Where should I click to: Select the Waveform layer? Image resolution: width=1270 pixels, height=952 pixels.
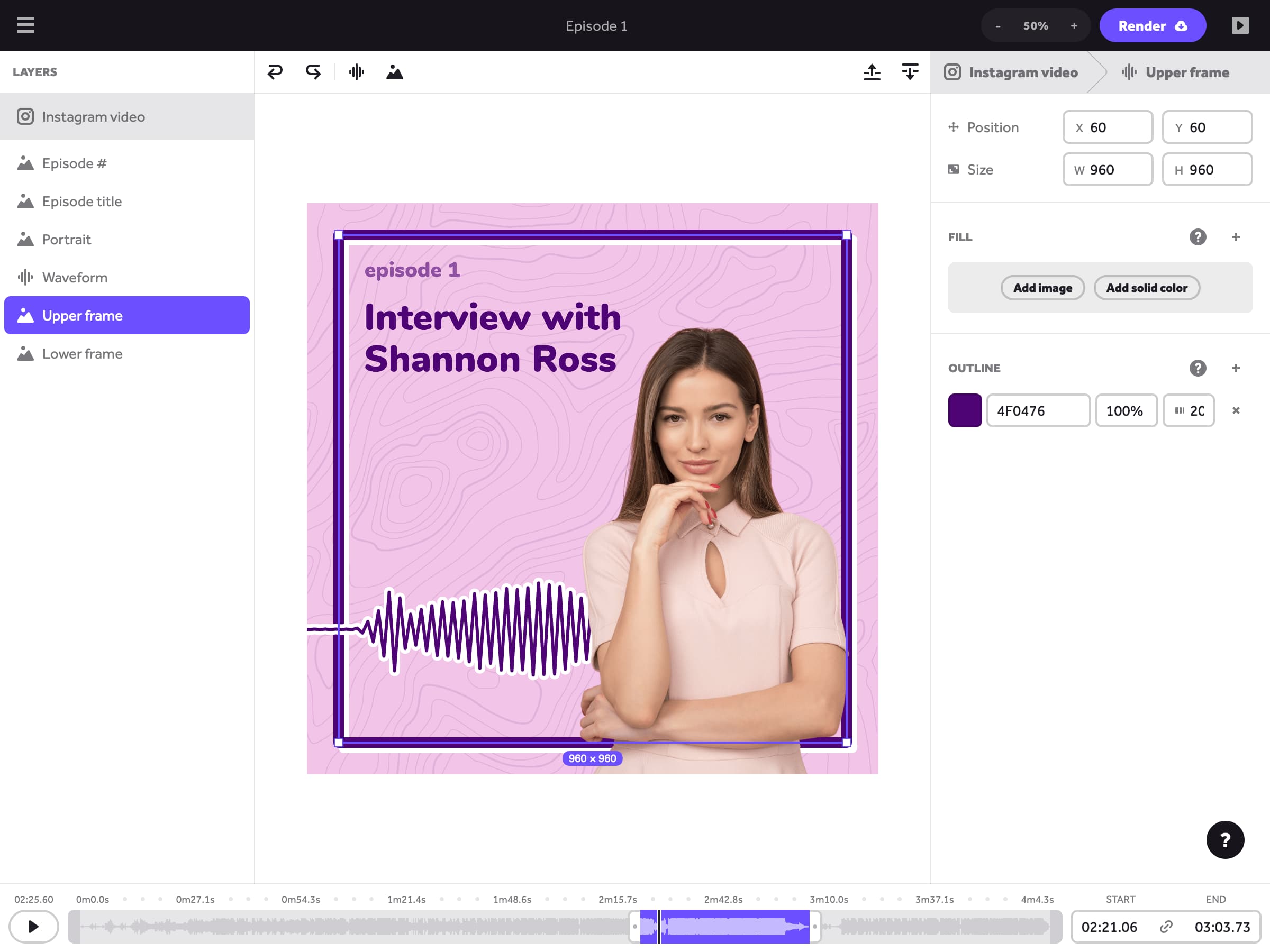(75, 278)
